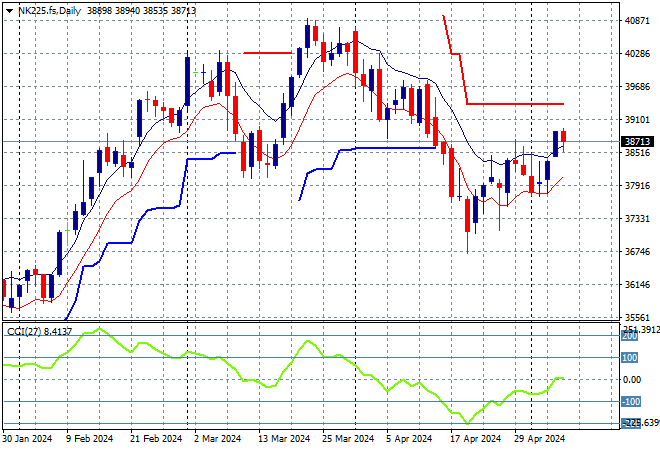The height and width of the screenshot is (450, 660).
Task: Click the 5 Apr 2024 date label
Action: coord(409,439)
